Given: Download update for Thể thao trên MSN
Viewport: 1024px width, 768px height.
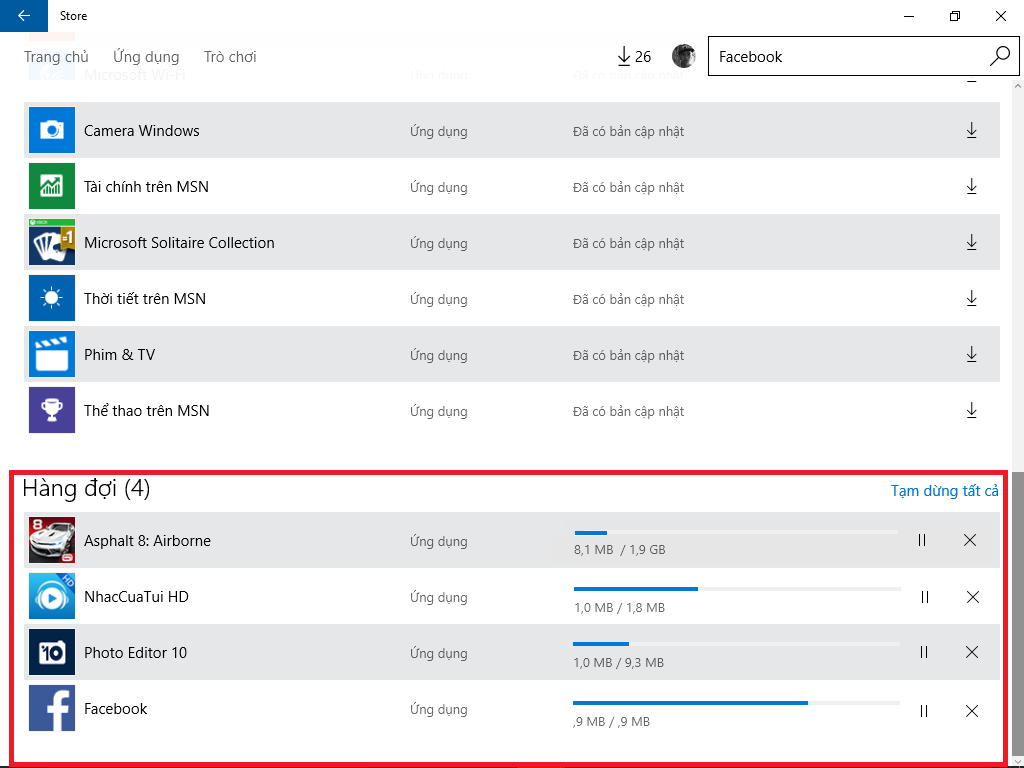Looking at the screenshot, I should click(971, 411).
